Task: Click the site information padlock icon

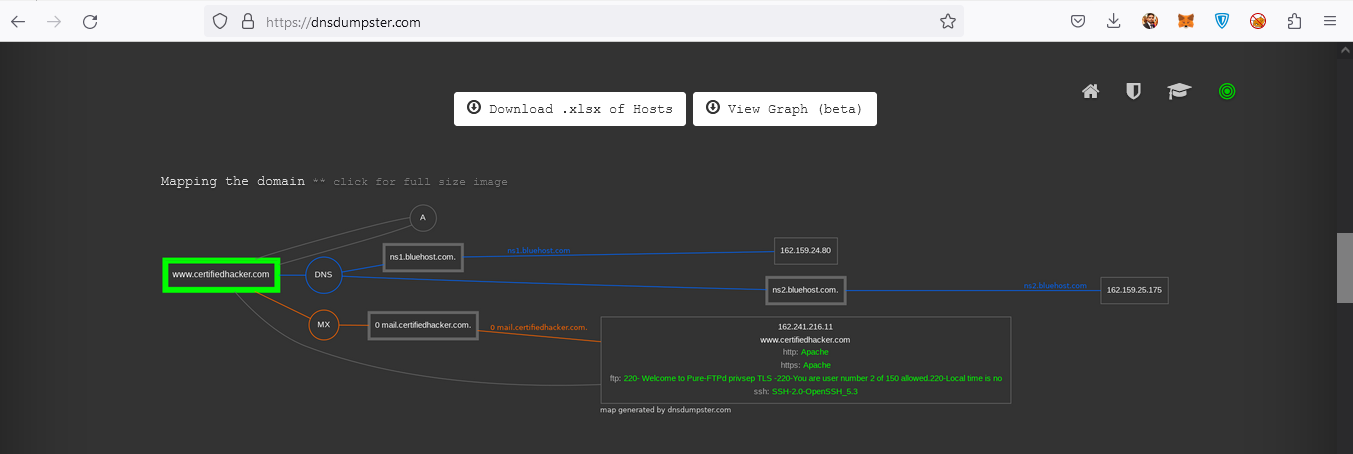Action: click(x=248, y=21)
